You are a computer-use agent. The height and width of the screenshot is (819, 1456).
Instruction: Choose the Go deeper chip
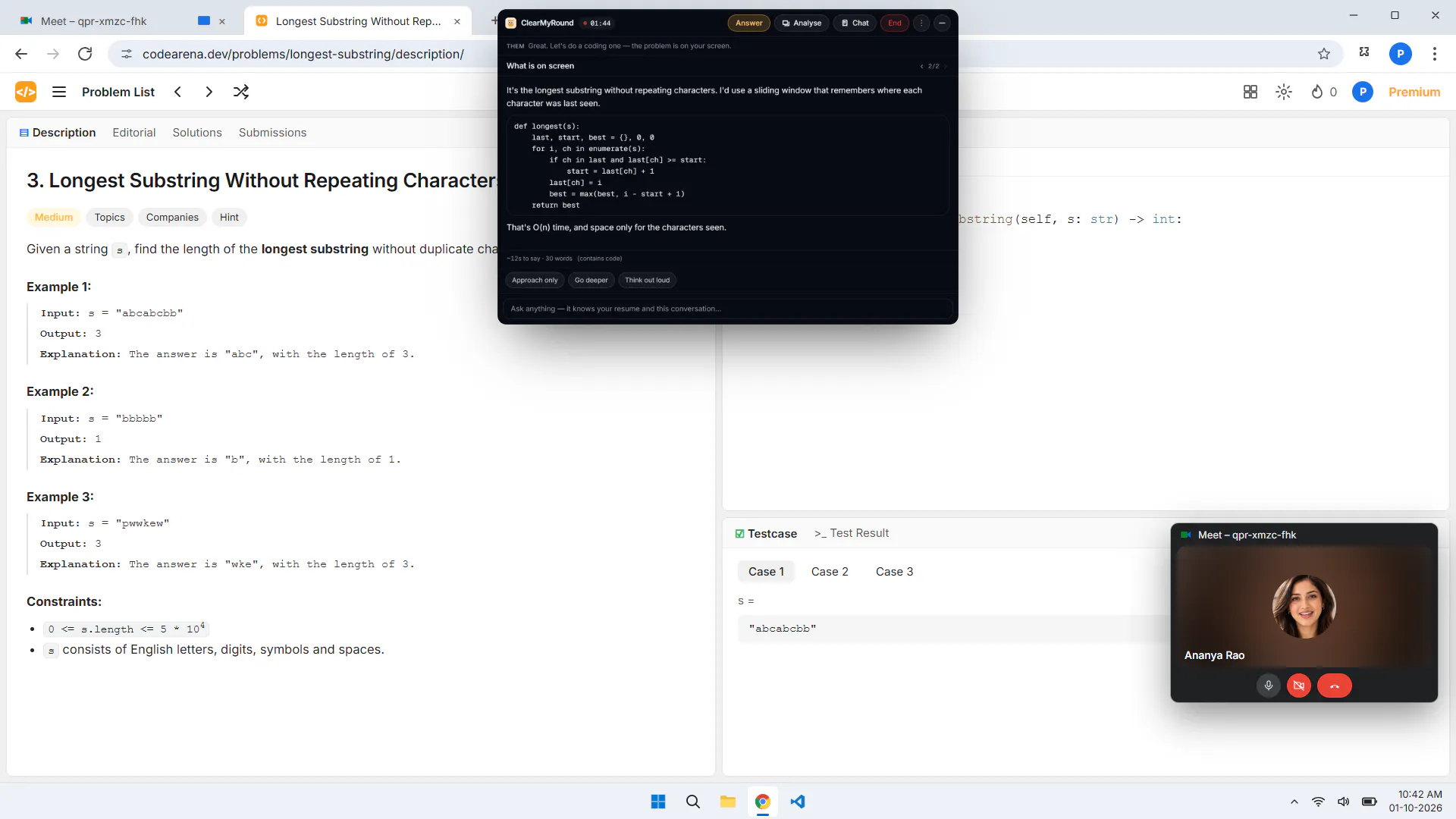pyautogui.click(x=591, y=280)
